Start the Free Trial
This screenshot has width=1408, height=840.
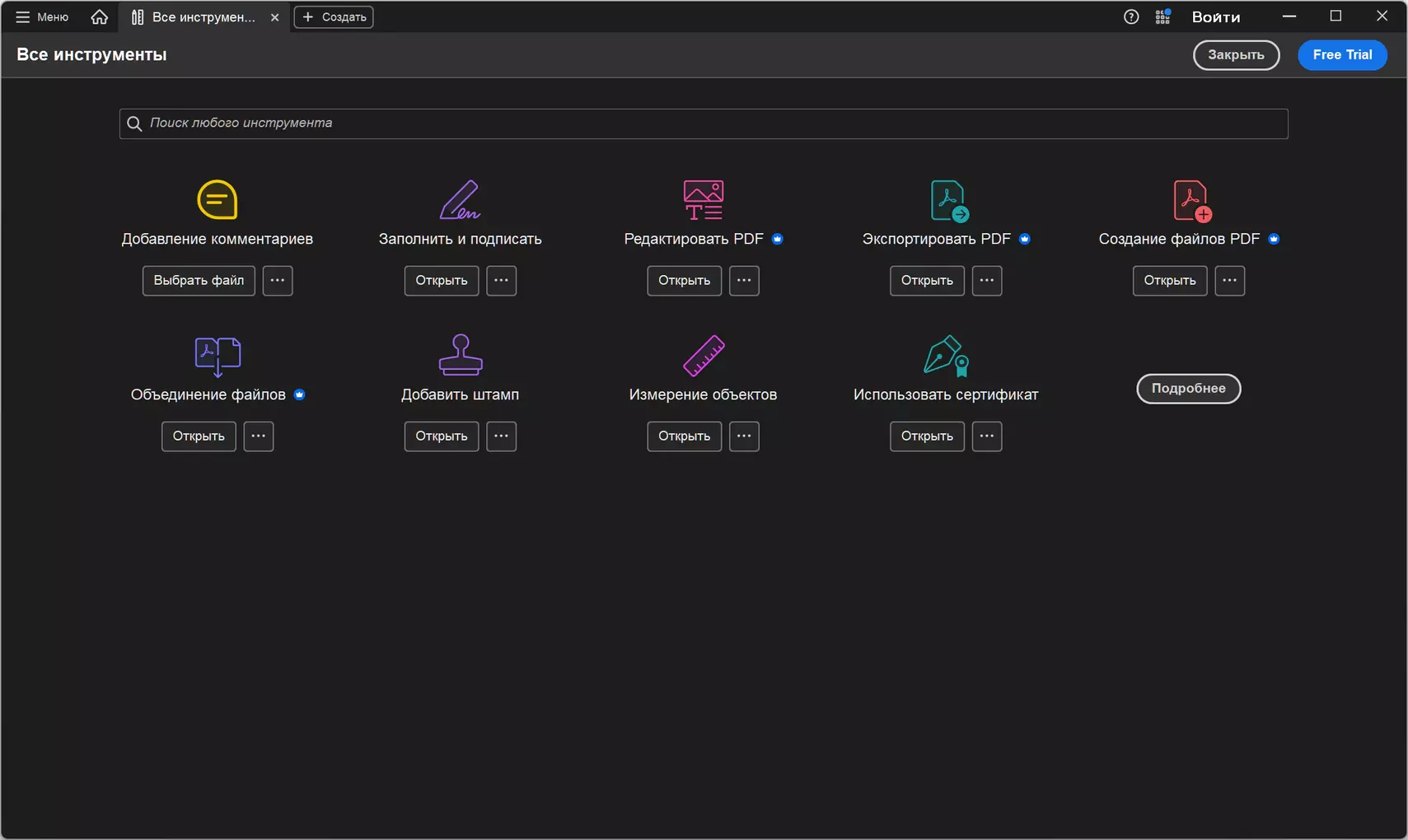click(1342, 54)
